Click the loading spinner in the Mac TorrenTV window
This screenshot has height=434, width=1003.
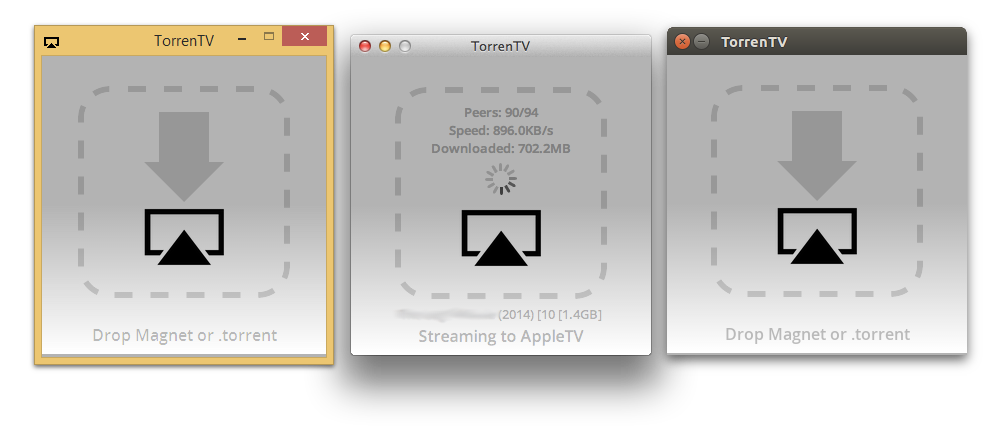coord(501,179)
